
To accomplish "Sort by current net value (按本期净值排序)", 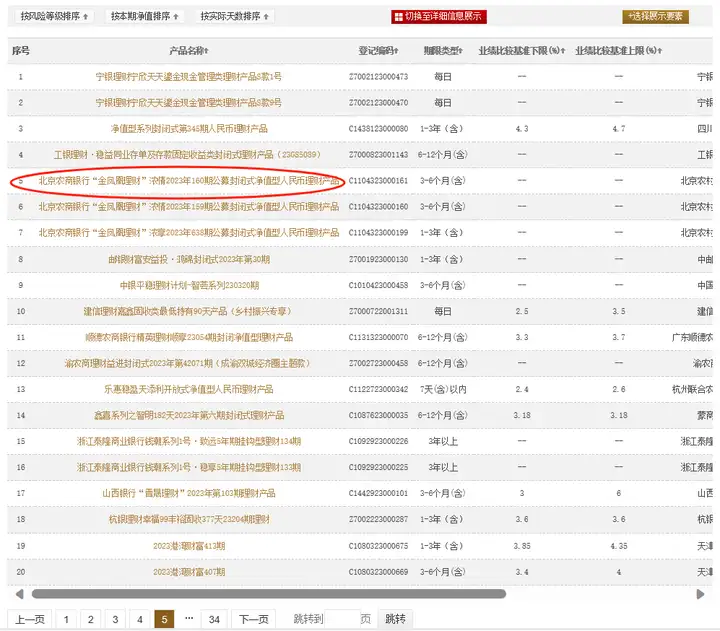I will 144,17.
